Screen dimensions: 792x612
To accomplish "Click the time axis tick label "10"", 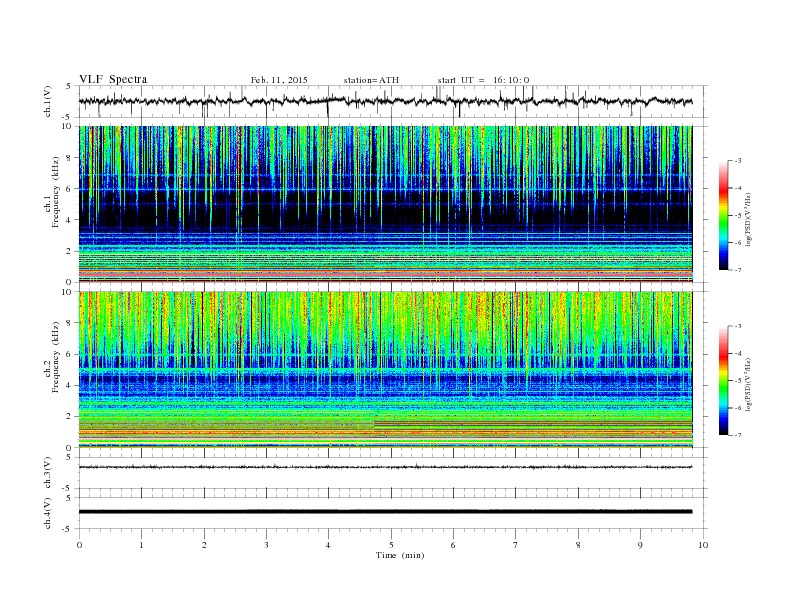I will coord(703,545).
